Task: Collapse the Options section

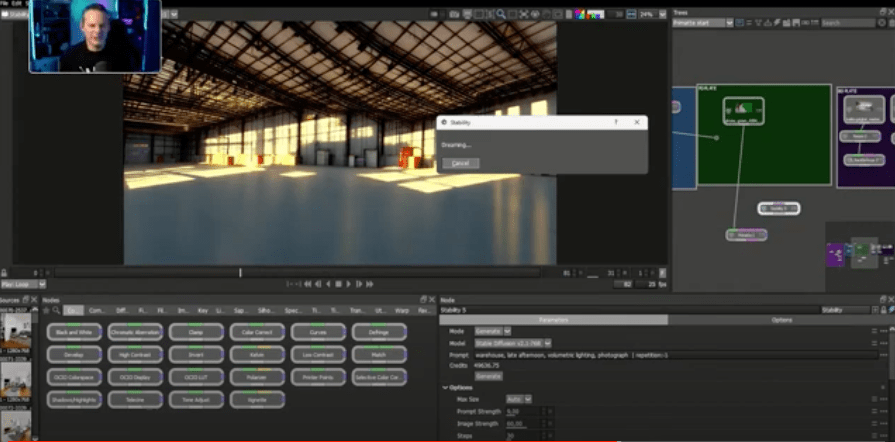Action: (446, 388)
